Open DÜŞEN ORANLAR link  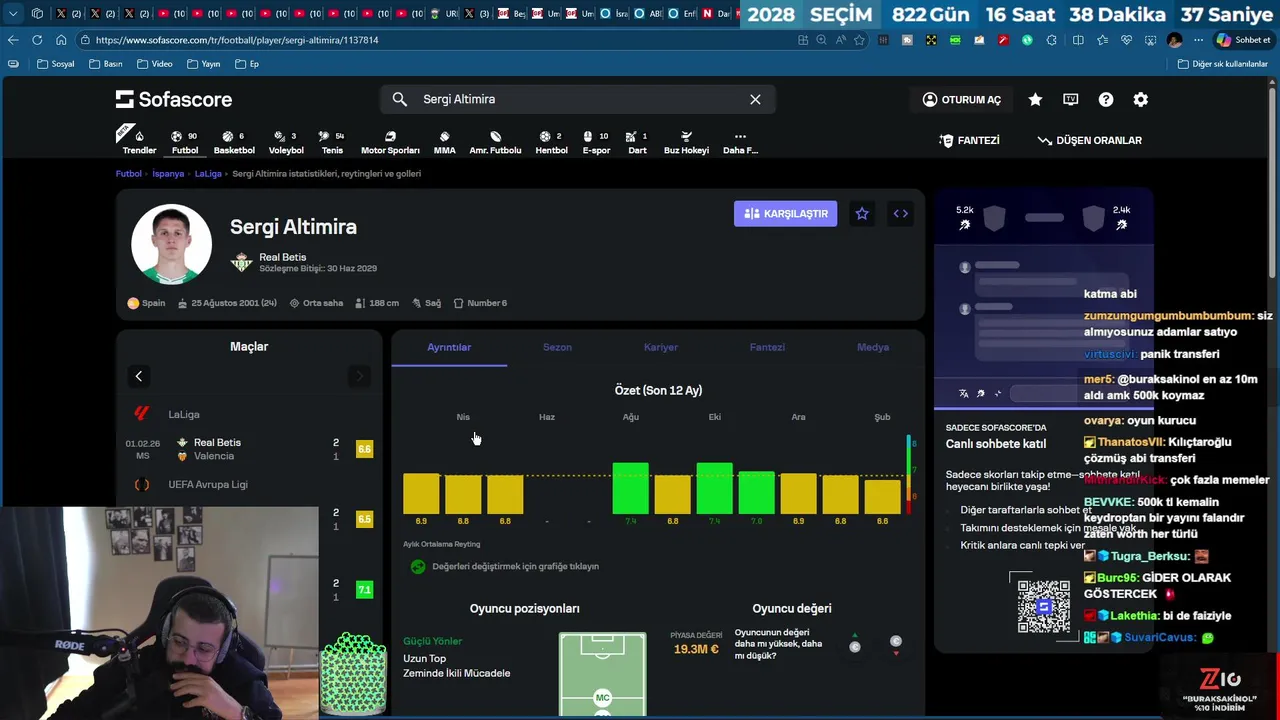[x=1089, y=140]
